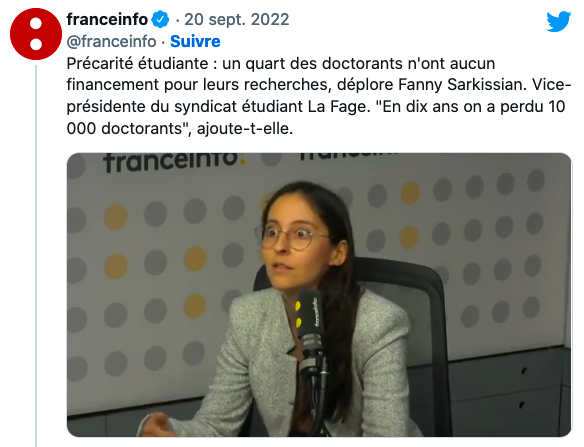This screenshot has width=584, height=447.
Task: Click the blue verified badge next to franceinfo
Action: click(x=161, y=20)
